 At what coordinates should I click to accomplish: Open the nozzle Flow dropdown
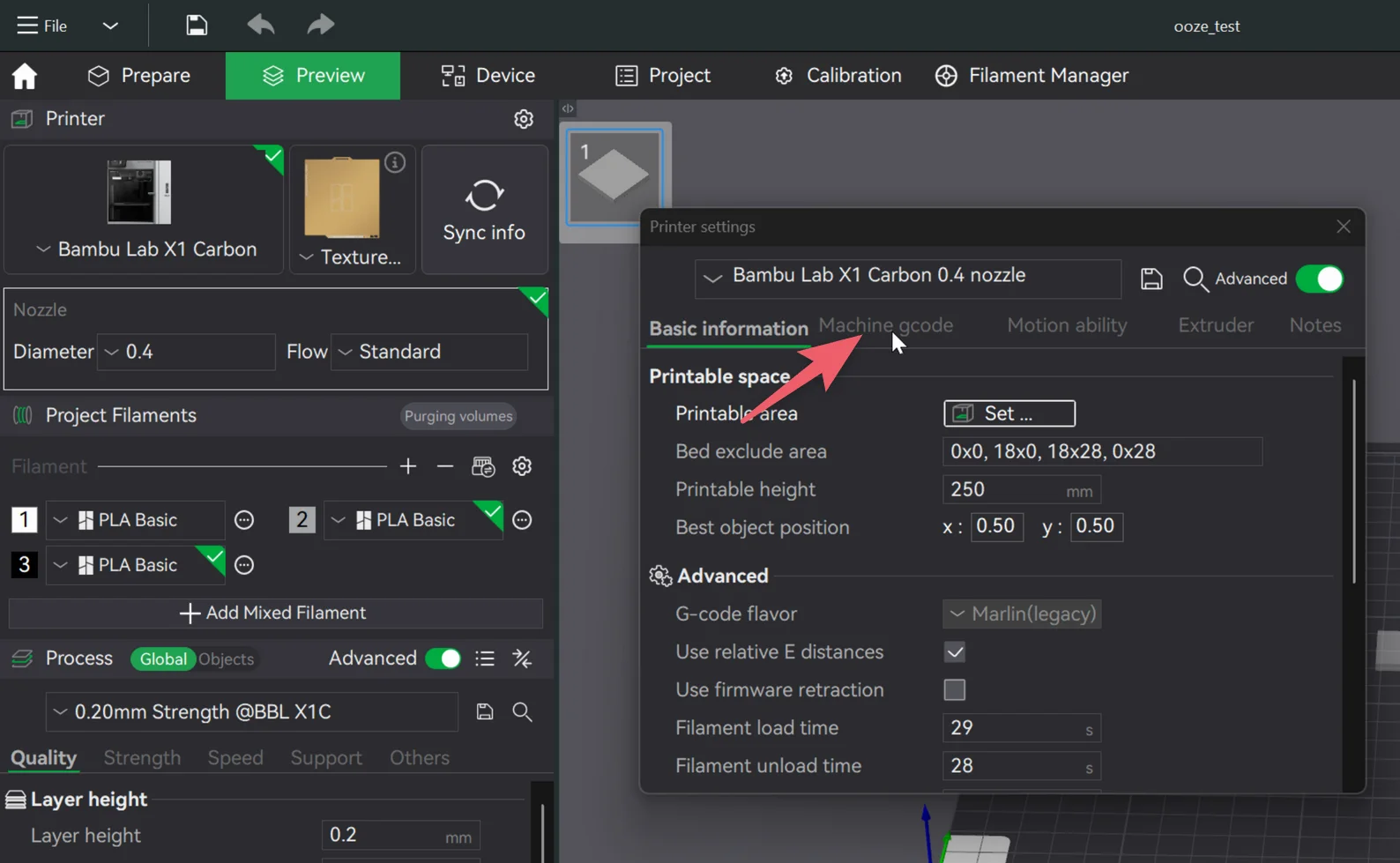point(429,352)
